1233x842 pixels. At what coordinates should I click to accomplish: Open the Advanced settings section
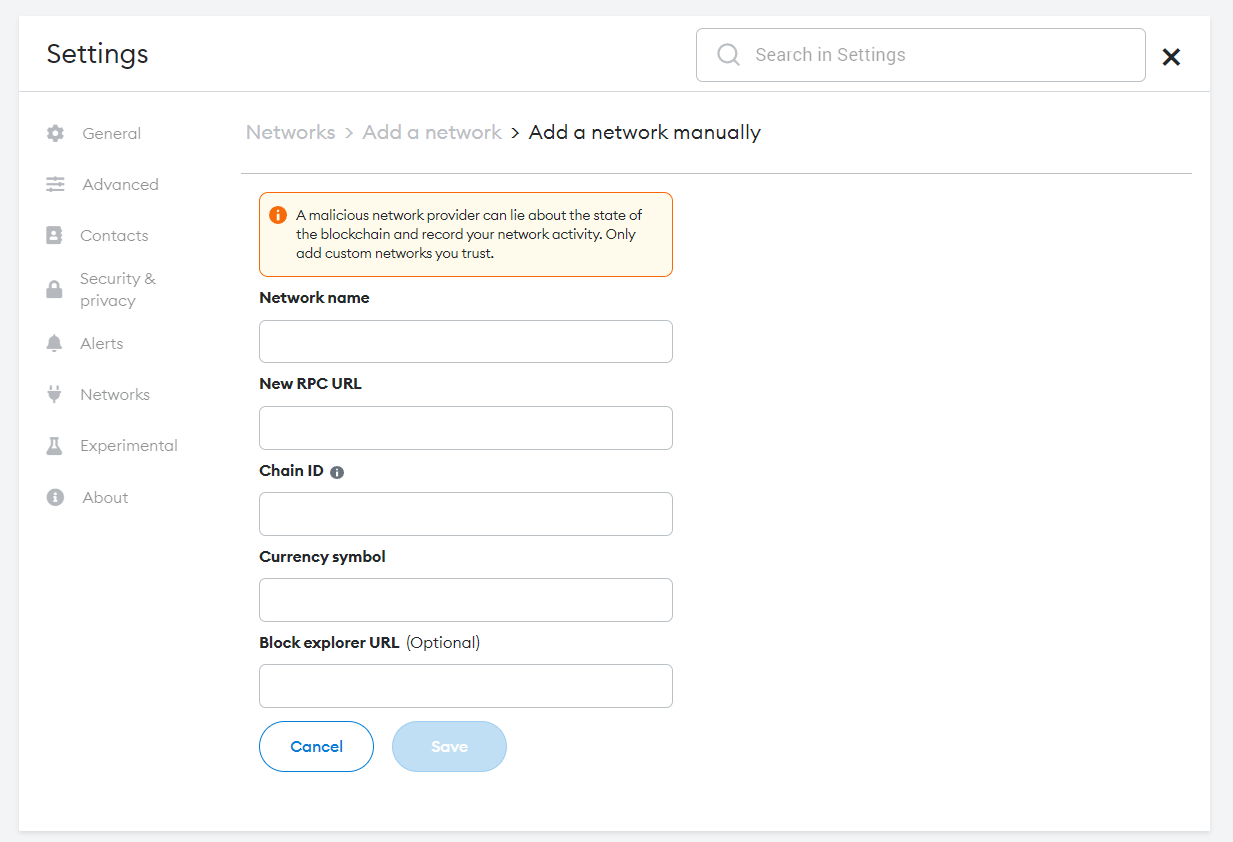pos(120,184)
